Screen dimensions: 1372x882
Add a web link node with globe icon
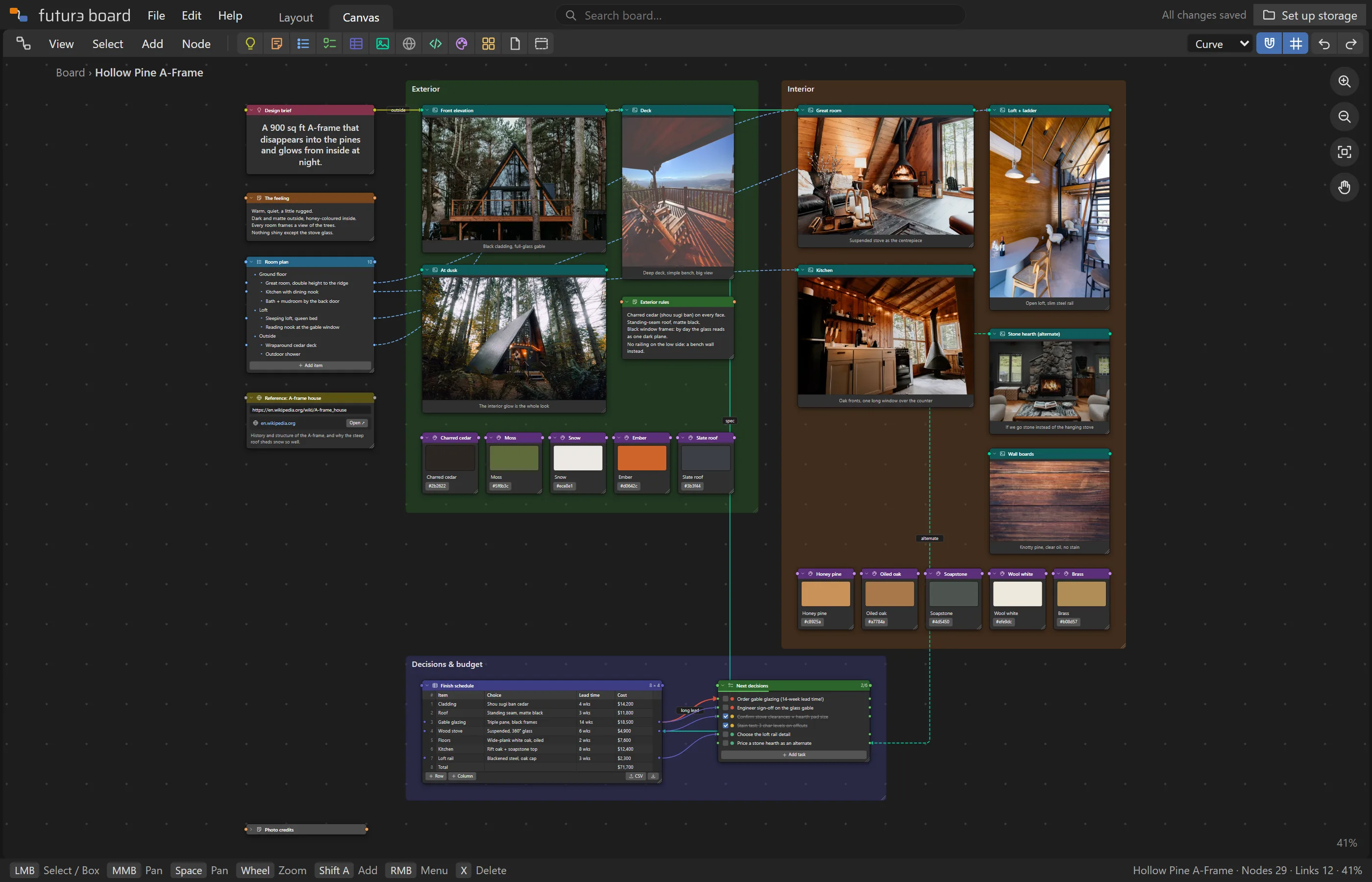409,44
